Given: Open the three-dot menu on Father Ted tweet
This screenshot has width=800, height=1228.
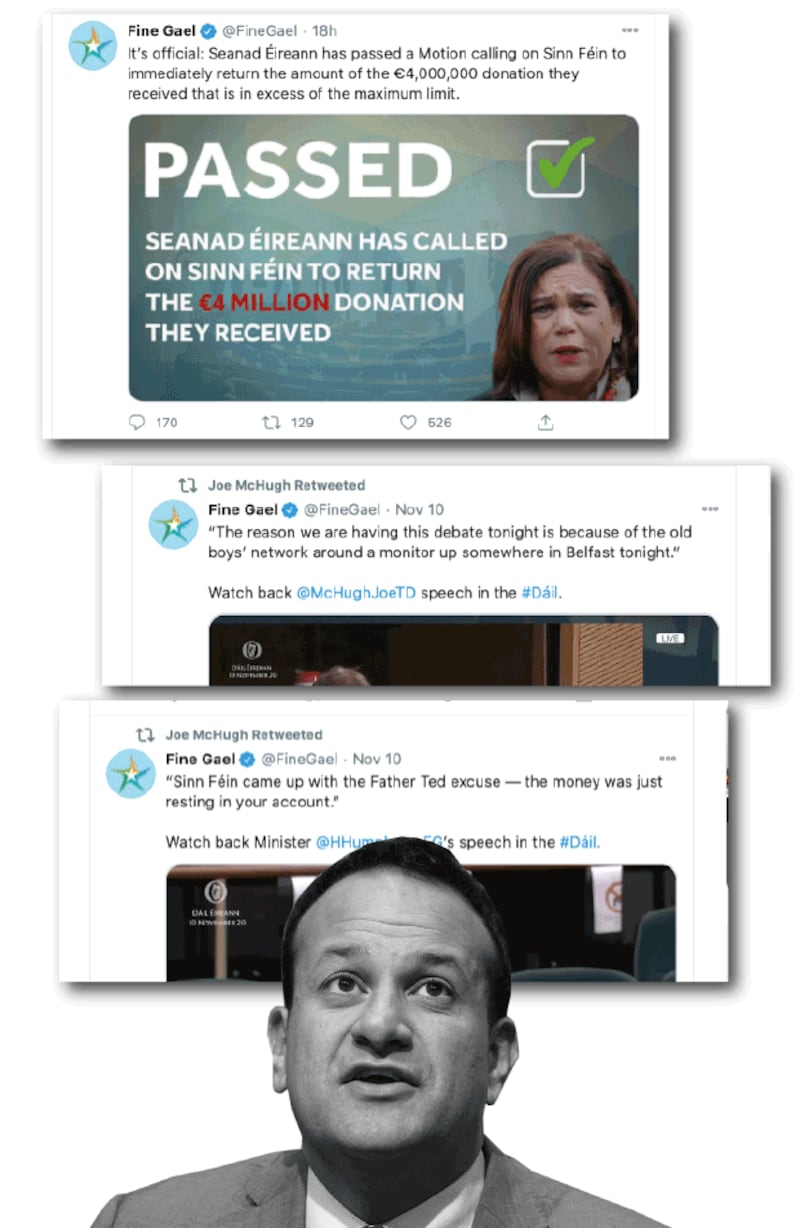Looking at the screenshot, I should [668, 759].
